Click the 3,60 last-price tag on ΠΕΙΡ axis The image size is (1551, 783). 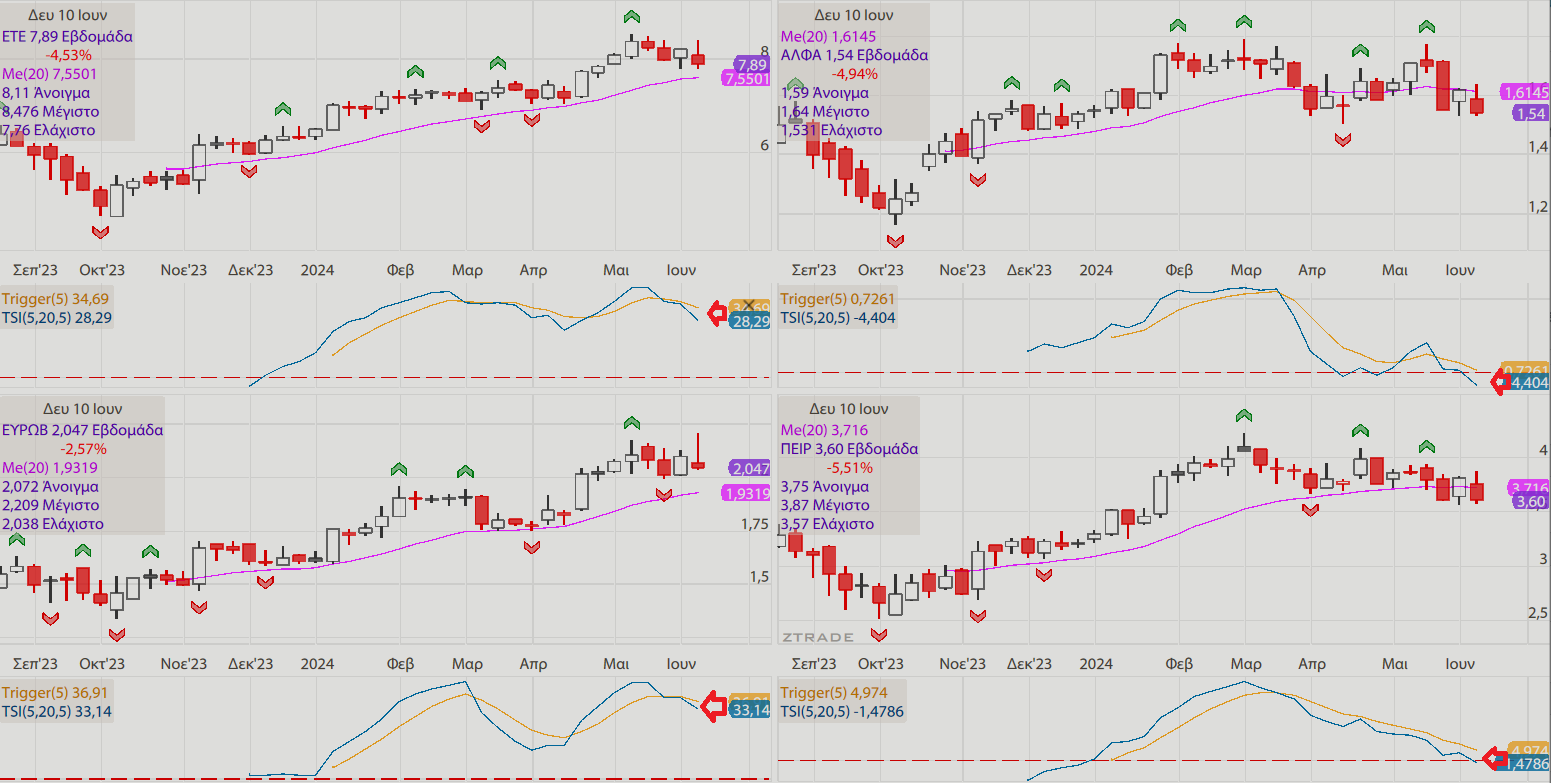(x=1531, y=501)
